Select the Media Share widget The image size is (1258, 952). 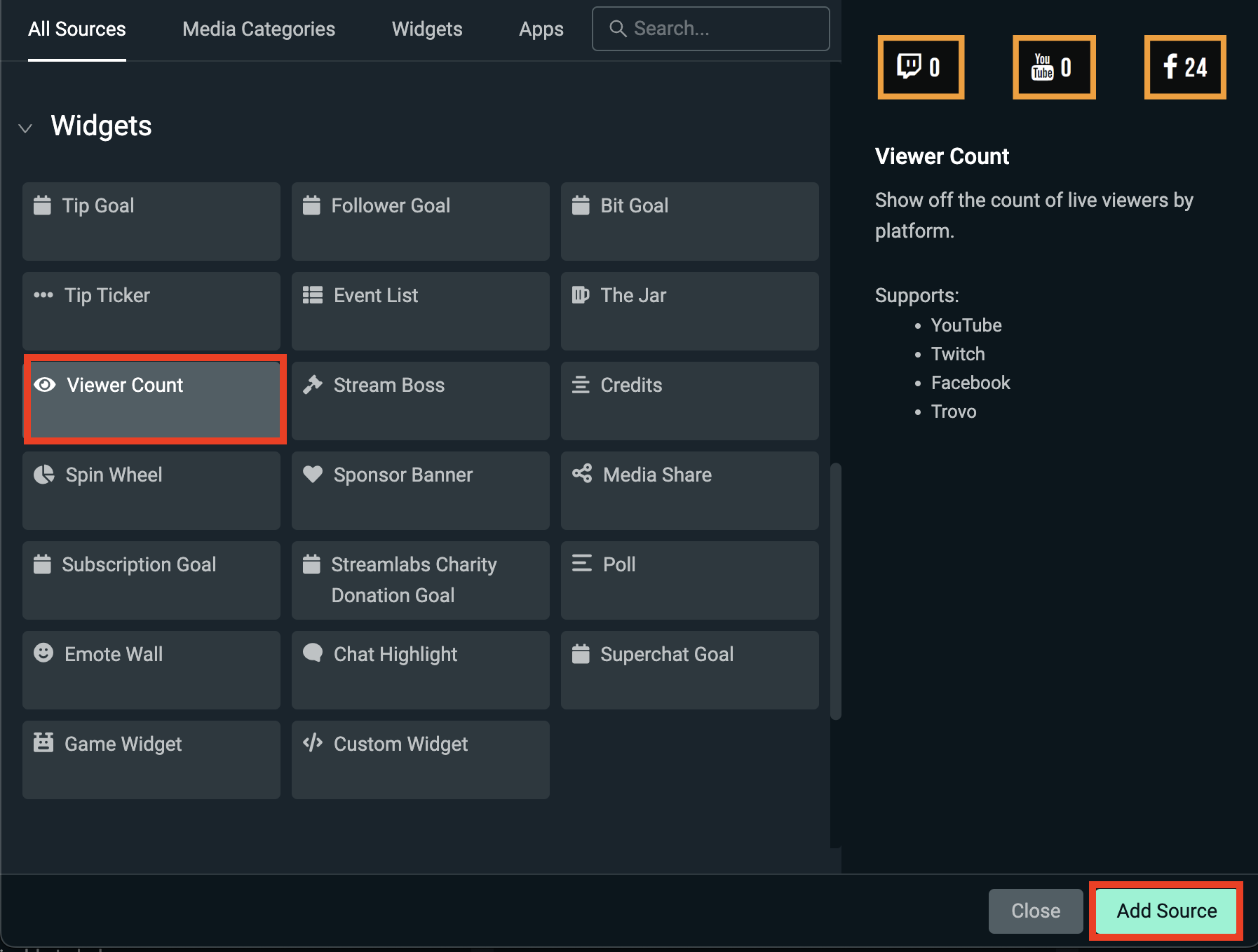pos(689,491)
